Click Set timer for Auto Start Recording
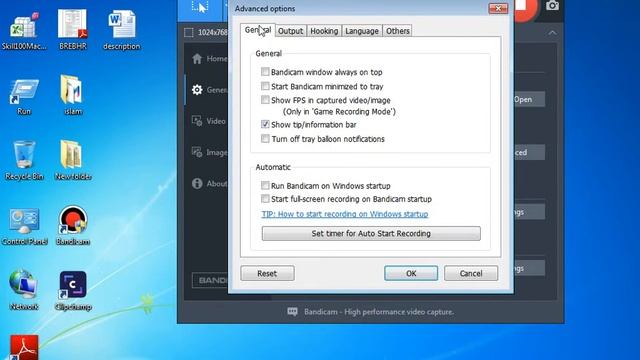 (371, 233)
